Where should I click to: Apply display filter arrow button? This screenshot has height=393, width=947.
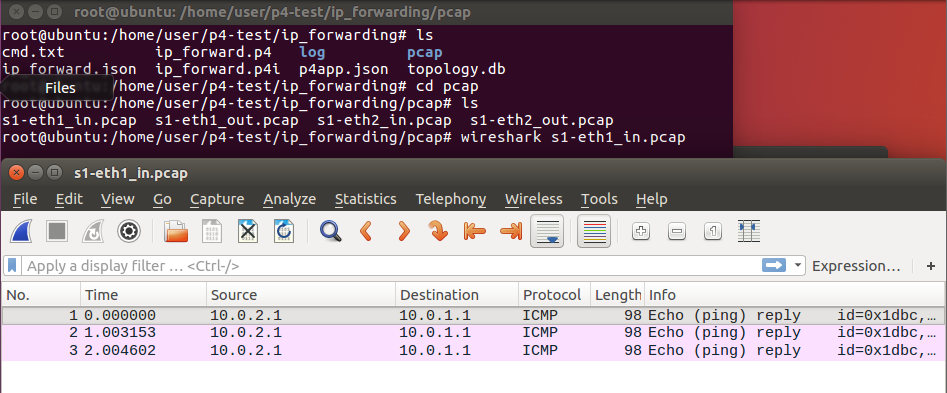point(774,266)
